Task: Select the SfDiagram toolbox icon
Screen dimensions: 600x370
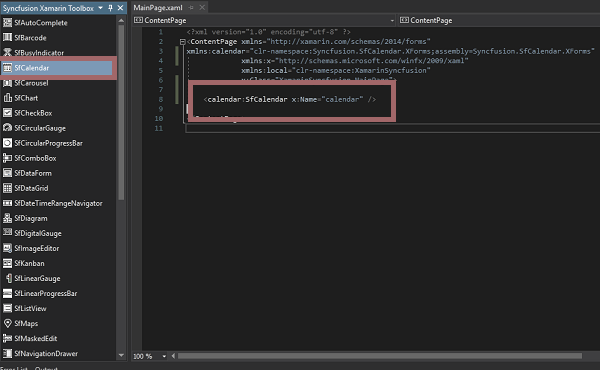Action: pyautogui.click(x=7, y=218)
